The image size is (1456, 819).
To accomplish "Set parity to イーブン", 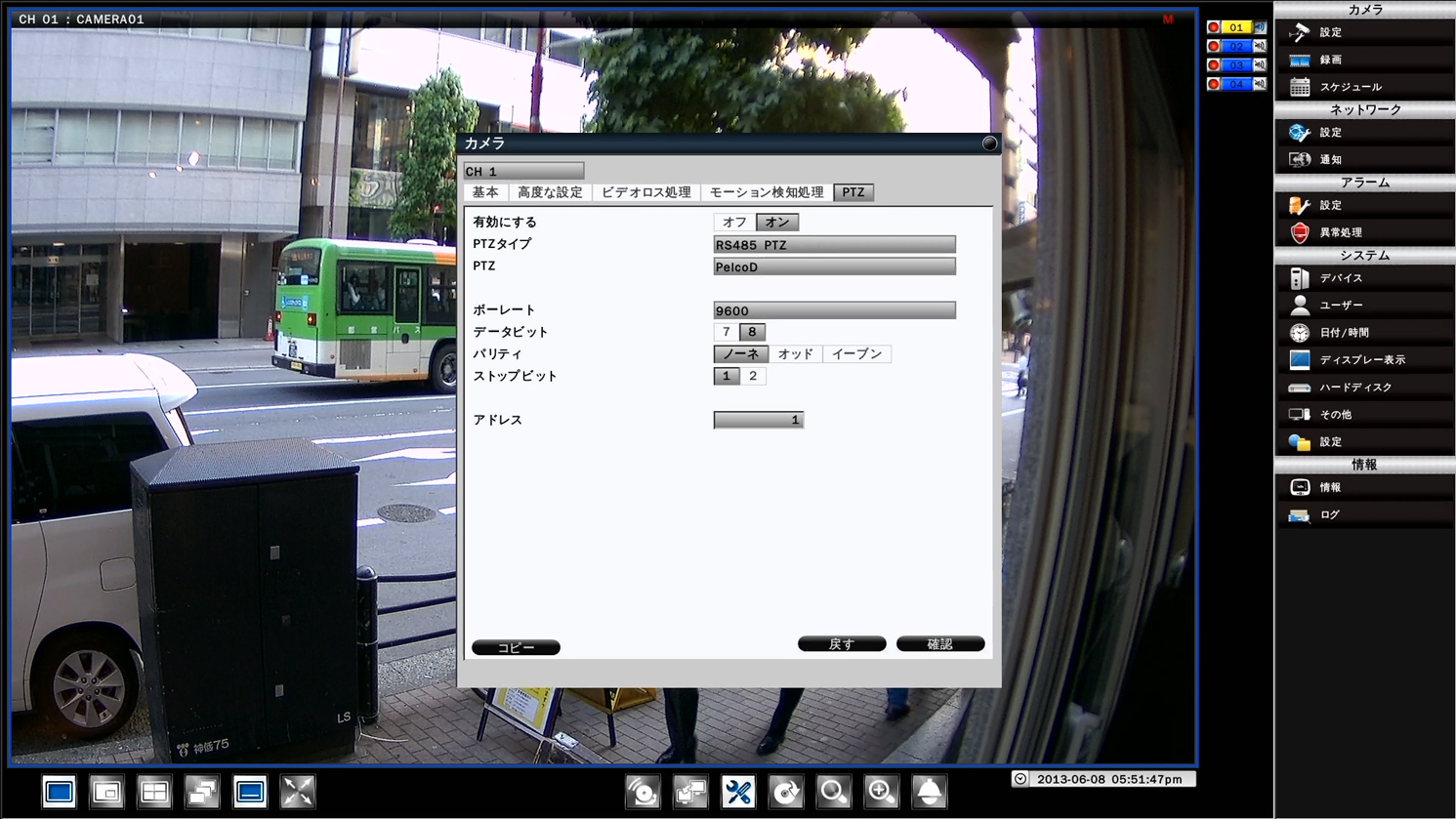I will [858, 353].
